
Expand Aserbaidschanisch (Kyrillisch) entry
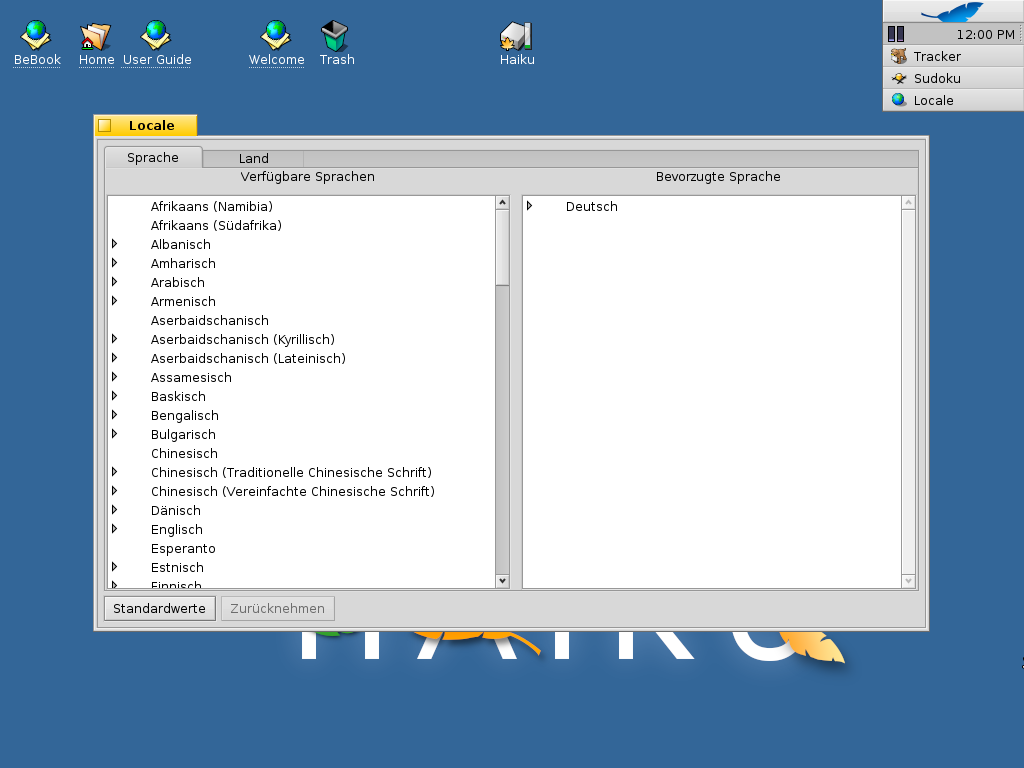pos(114,338)
